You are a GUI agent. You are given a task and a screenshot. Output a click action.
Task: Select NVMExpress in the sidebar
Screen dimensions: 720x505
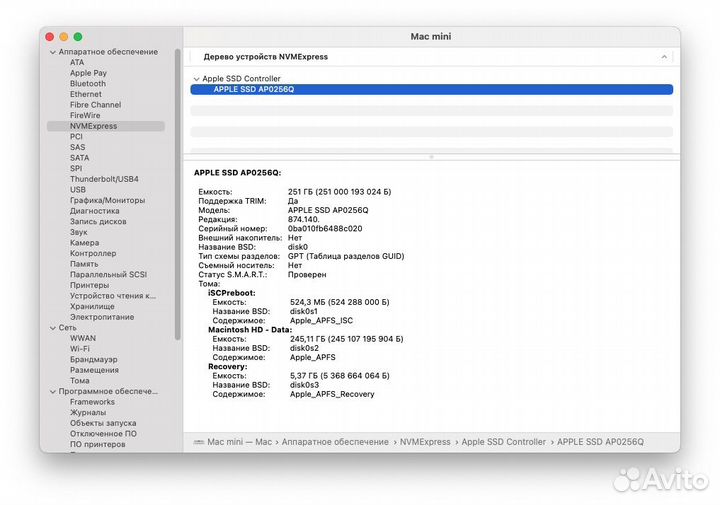(x=106, y=126)
